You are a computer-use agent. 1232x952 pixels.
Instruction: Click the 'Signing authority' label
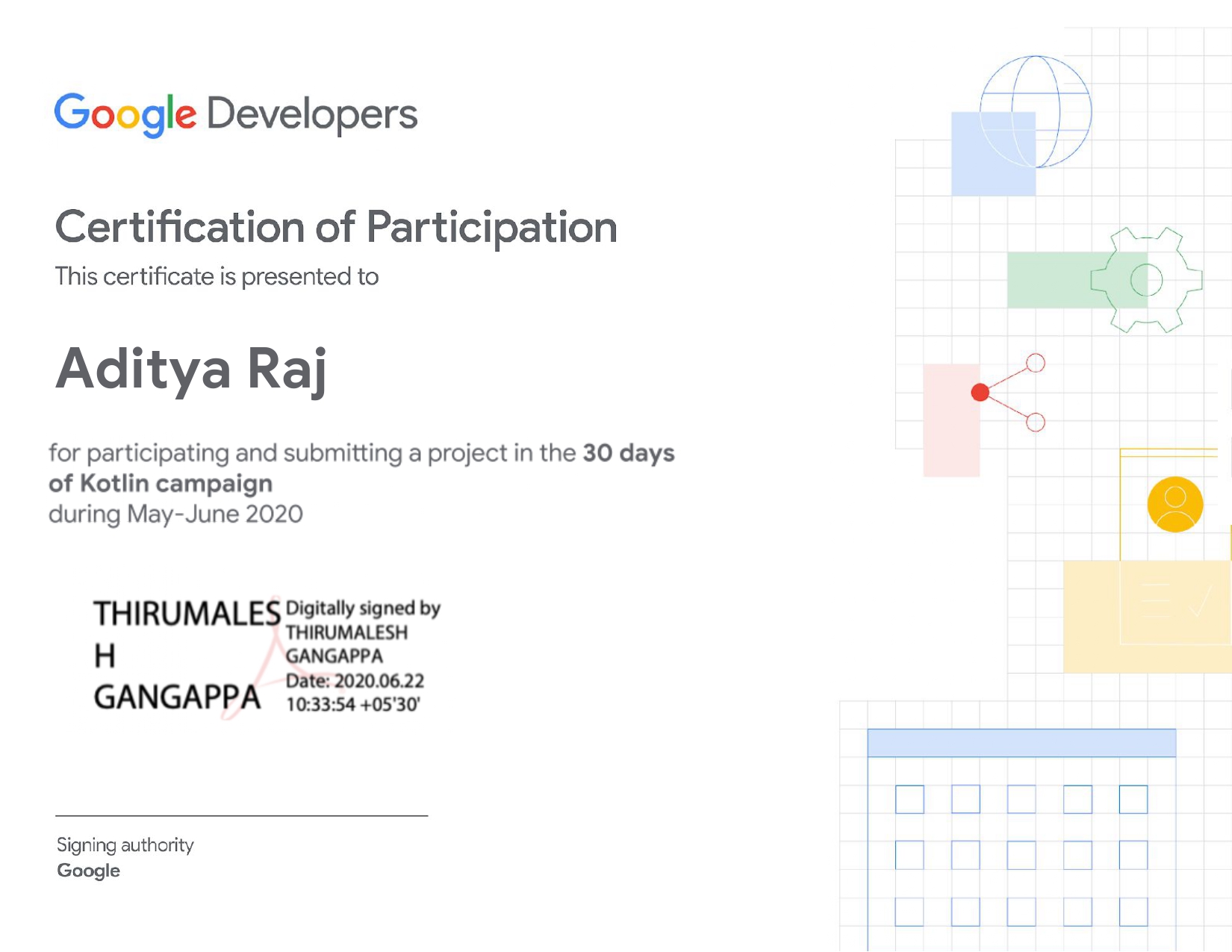click(125, 845)
